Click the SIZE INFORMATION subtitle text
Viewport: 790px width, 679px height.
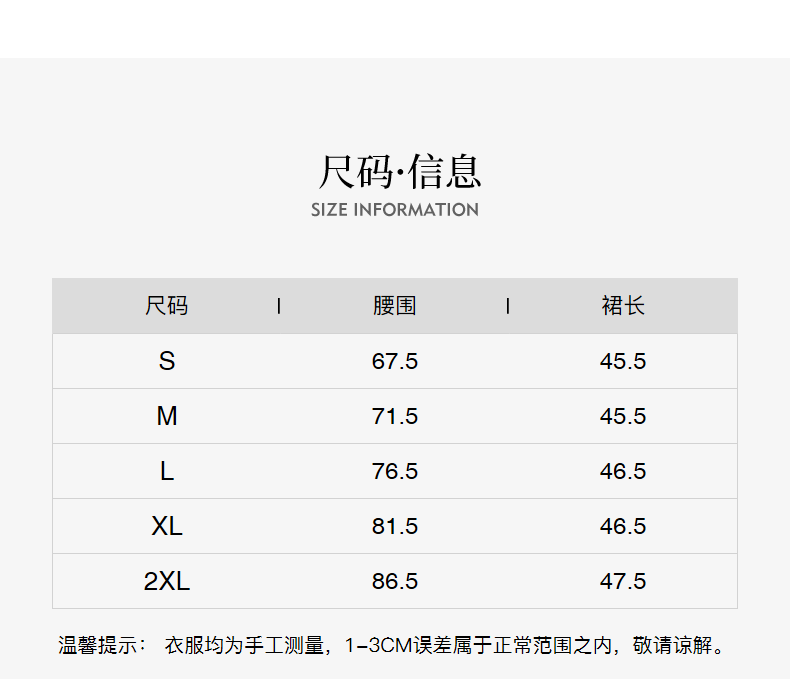pos(395,210)
